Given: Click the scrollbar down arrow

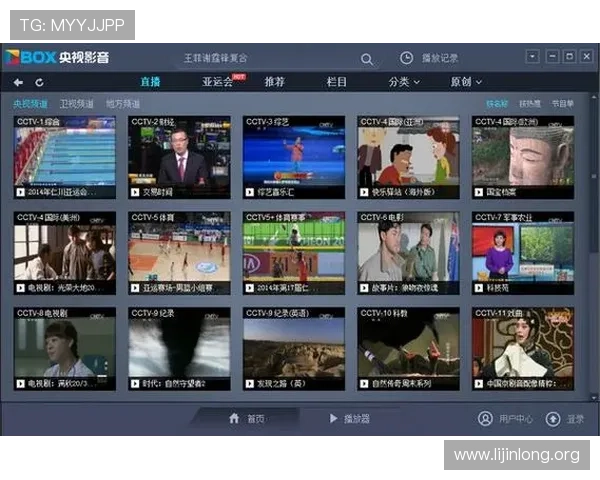Looking at the screenshot, I should point(594,397).
